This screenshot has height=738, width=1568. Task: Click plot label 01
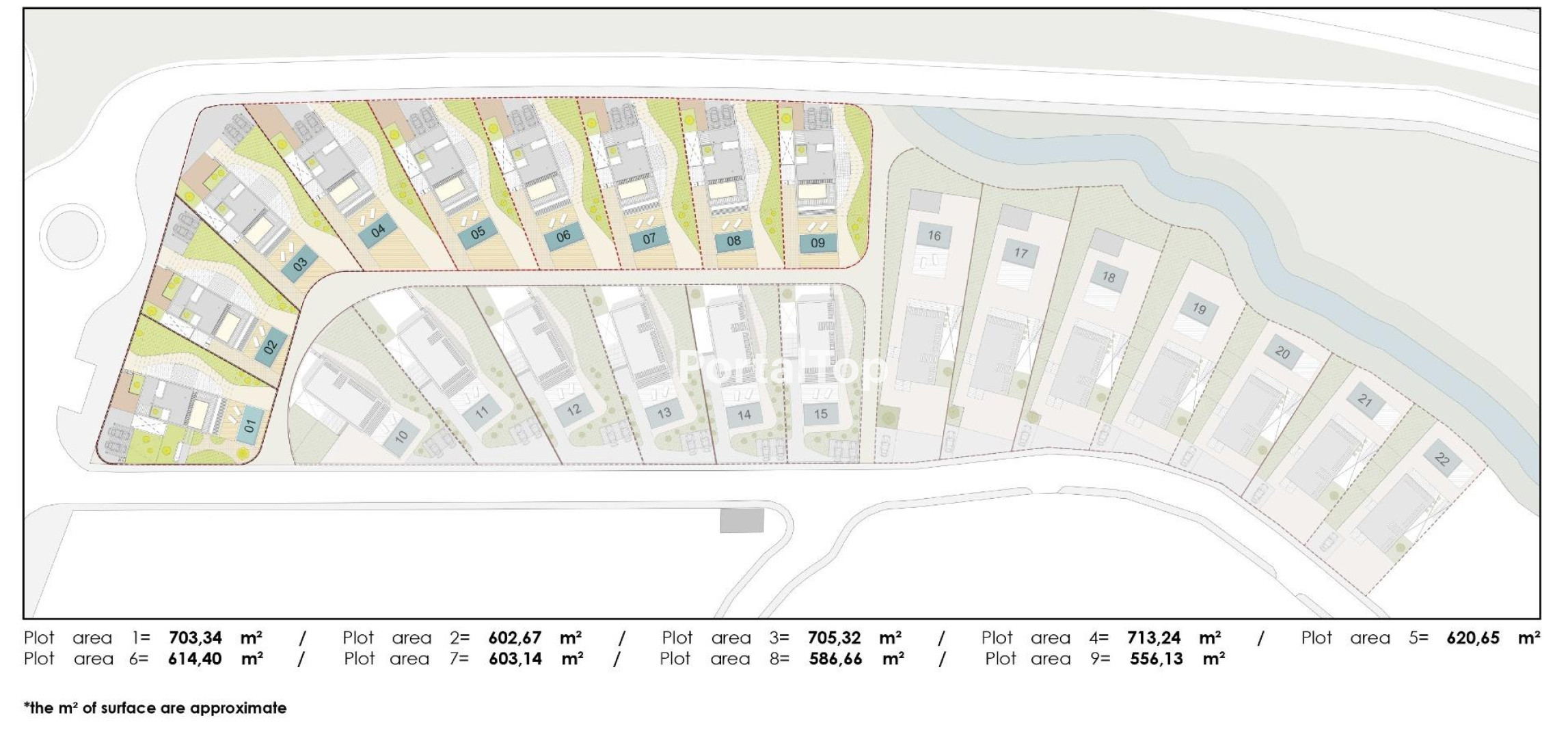tap(250, 426)
